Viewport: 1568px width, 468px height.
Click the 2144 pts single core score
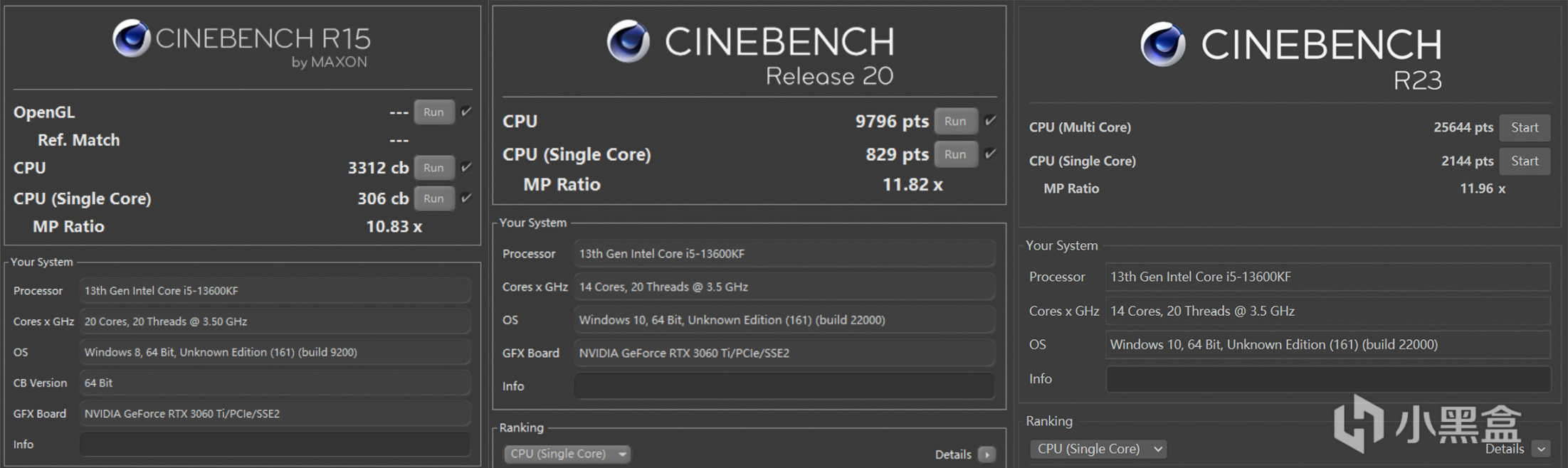[x=1467, y=161]
